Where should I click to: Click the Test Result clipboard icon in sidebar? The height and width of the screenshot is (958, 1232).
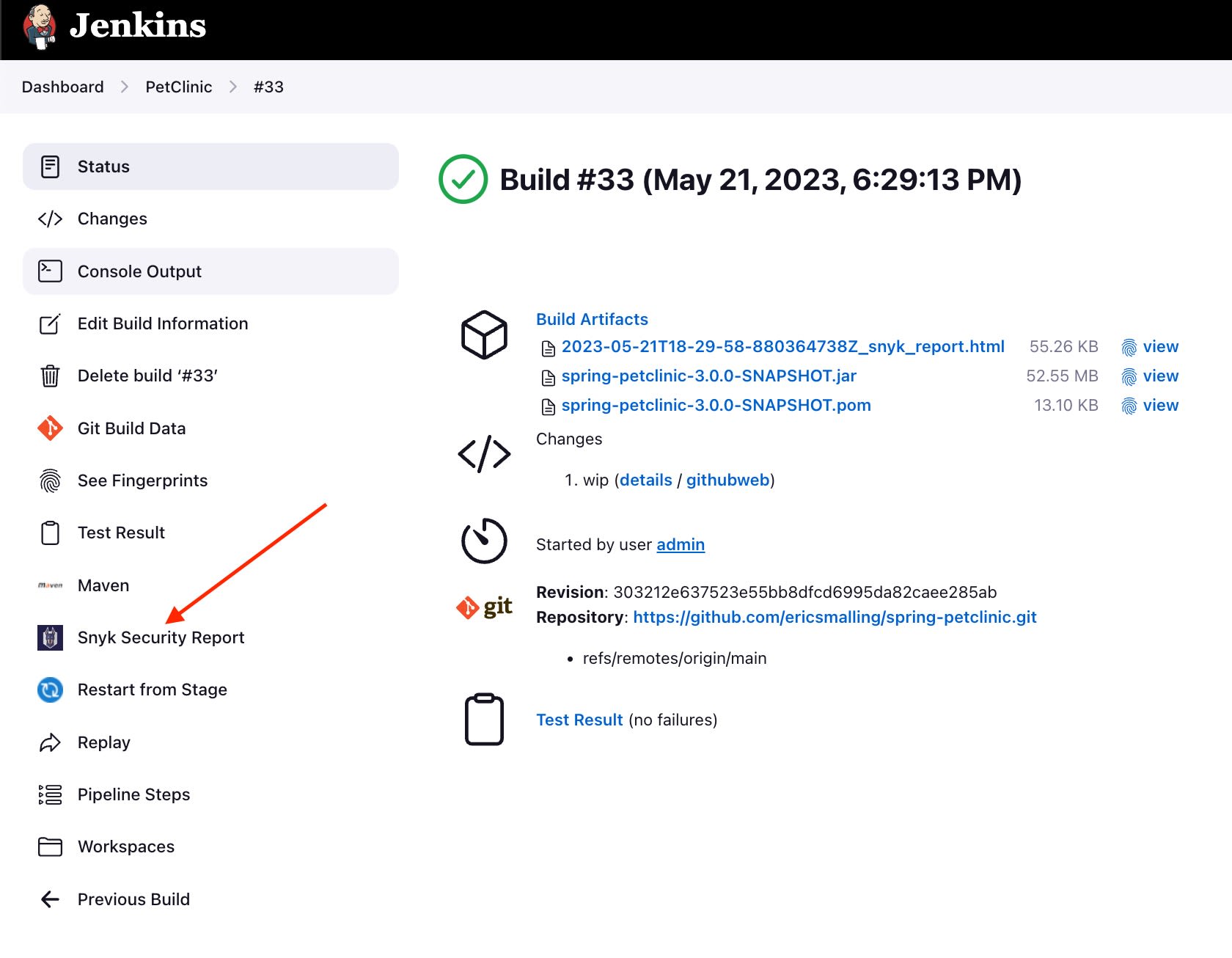50,533
